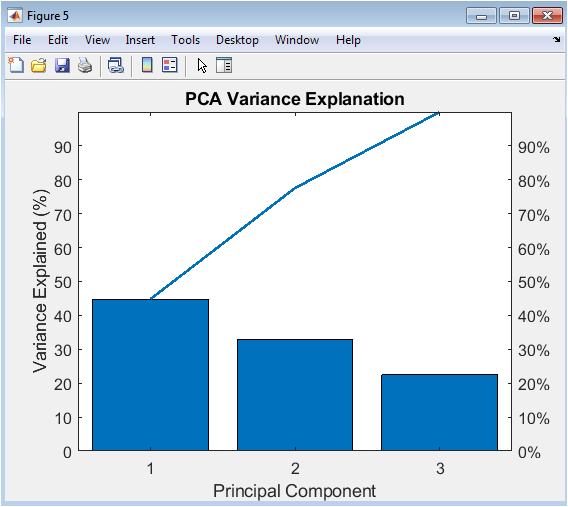The height and width of the screenshot is (507, 568).
Task: Open the Help menu
Action: click(x=348, y=40)
